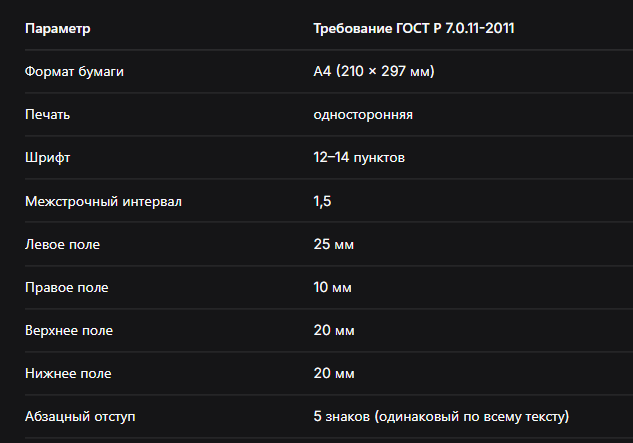This screenshot has width=633, height=443.
Task: Click the 'односторонняя' cell value
Action: click(363, 115)
